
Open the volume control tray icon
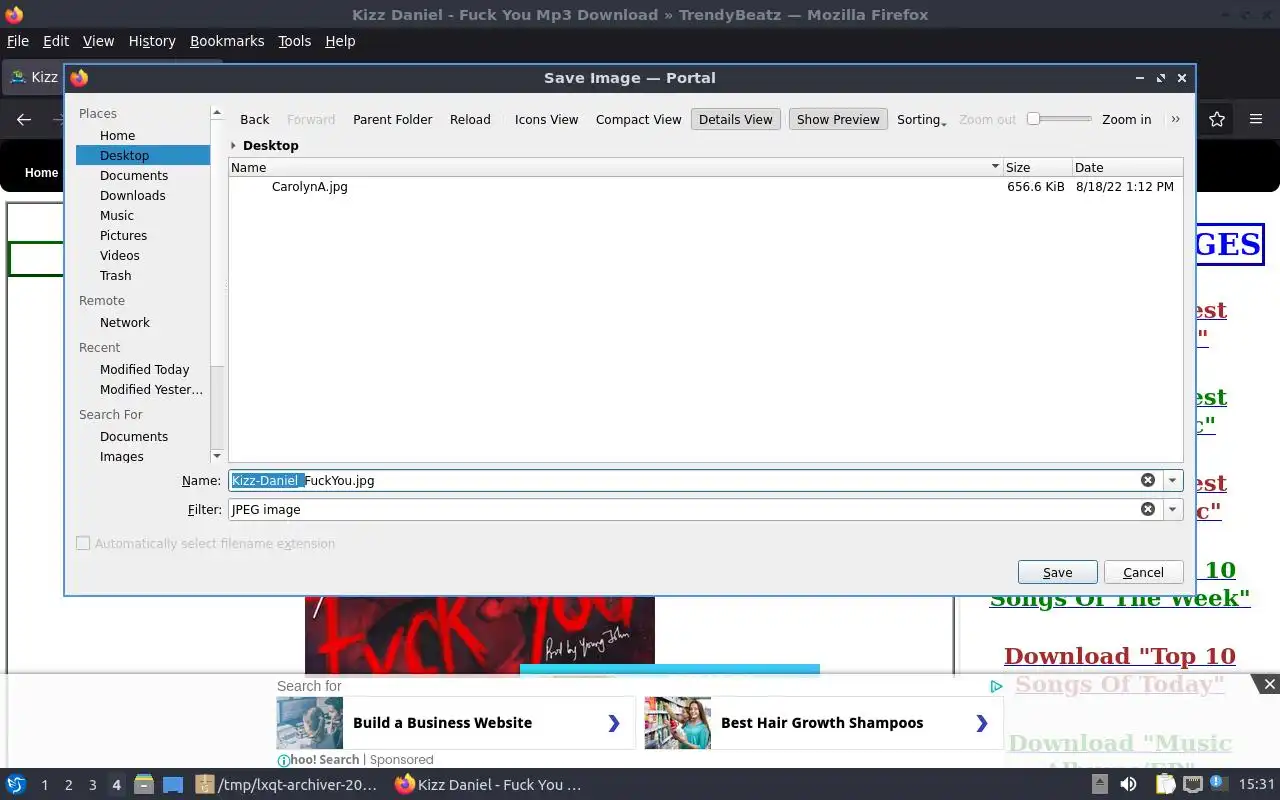pyautogui.click(x=1128, y=785)
